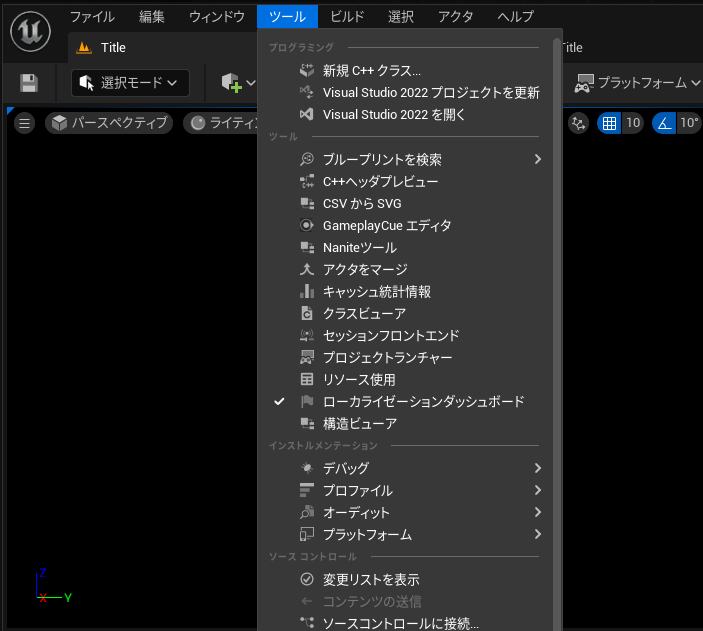Click the キャッシュ統計情報 bar chart icon
The height and width of the screenshot is (631, 703).
click(x=307, y=292)
